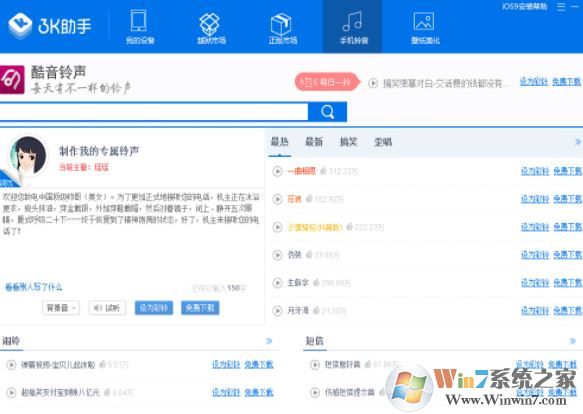Image resolution: width=583 pixels, height=414 pixels.
Task: Click into the ringtone search field
Action: coord(154,112)
